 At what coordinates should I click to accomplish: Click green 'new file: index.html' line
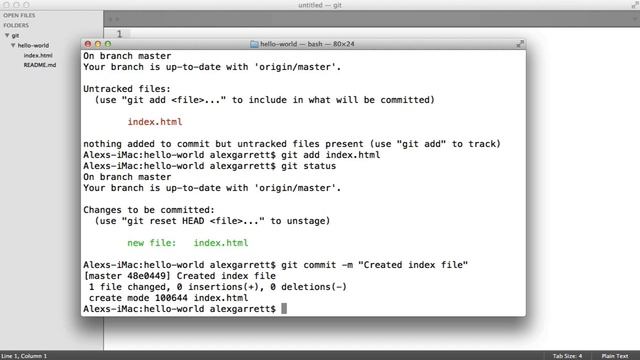[187, 243]
